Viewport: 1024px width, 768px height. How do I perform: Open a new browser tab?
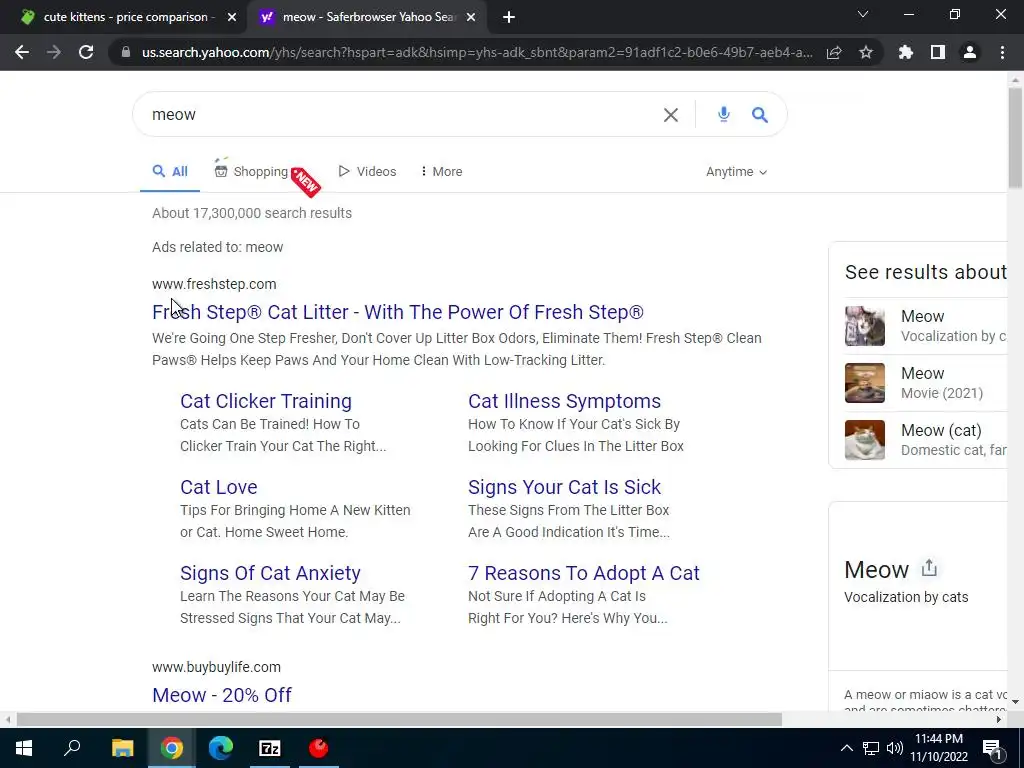point(509,17)
